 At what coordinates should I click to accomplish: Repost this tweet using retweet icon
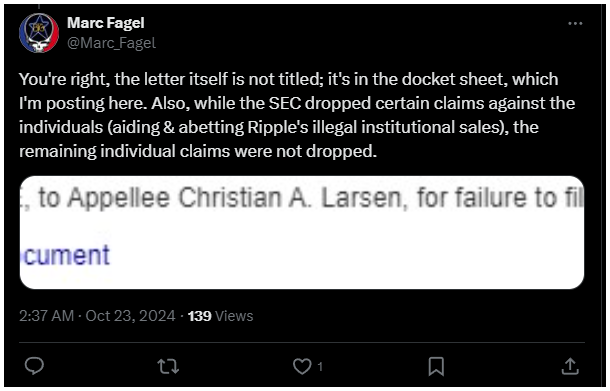[x=168, y=366]
